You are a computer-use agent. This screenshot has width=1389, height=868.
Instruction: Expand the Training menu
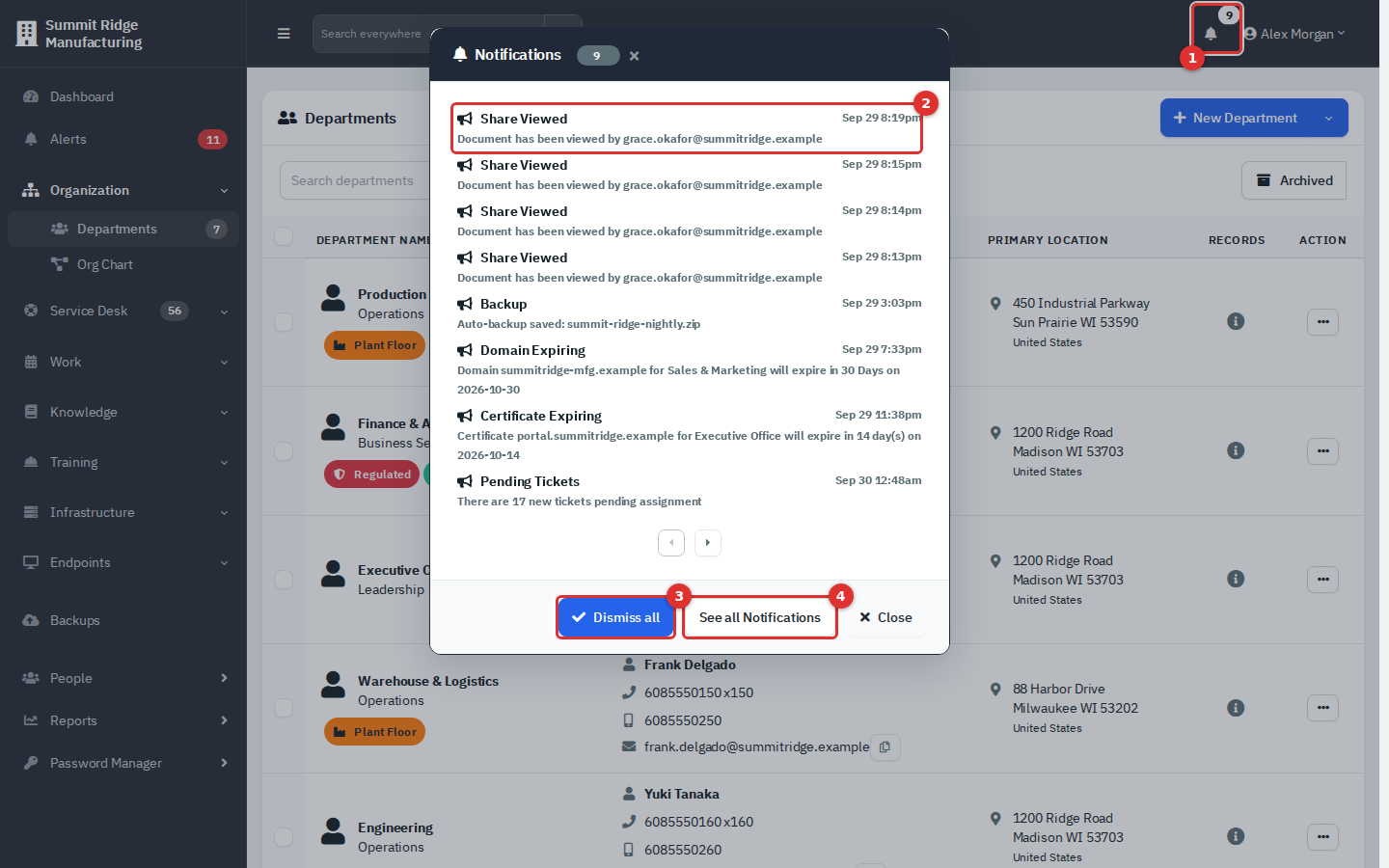pos(123,462)
